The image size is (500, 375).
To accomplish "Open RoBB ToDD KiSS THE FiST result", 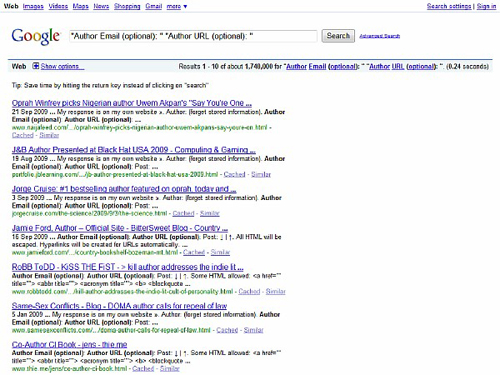I will click(128, 267).
